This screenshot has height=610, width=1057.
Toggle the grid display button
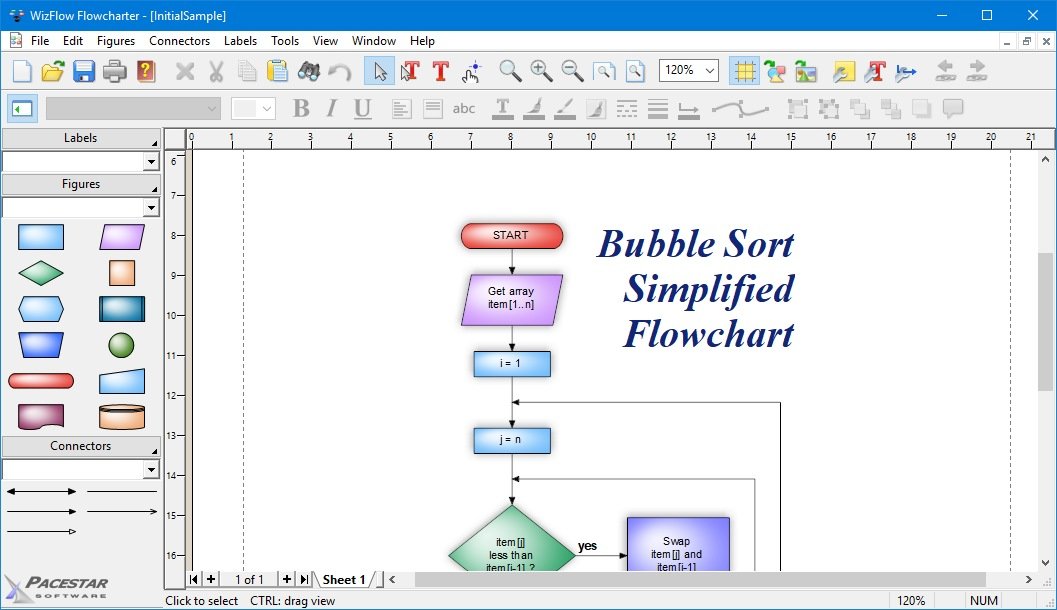[743, 71]
